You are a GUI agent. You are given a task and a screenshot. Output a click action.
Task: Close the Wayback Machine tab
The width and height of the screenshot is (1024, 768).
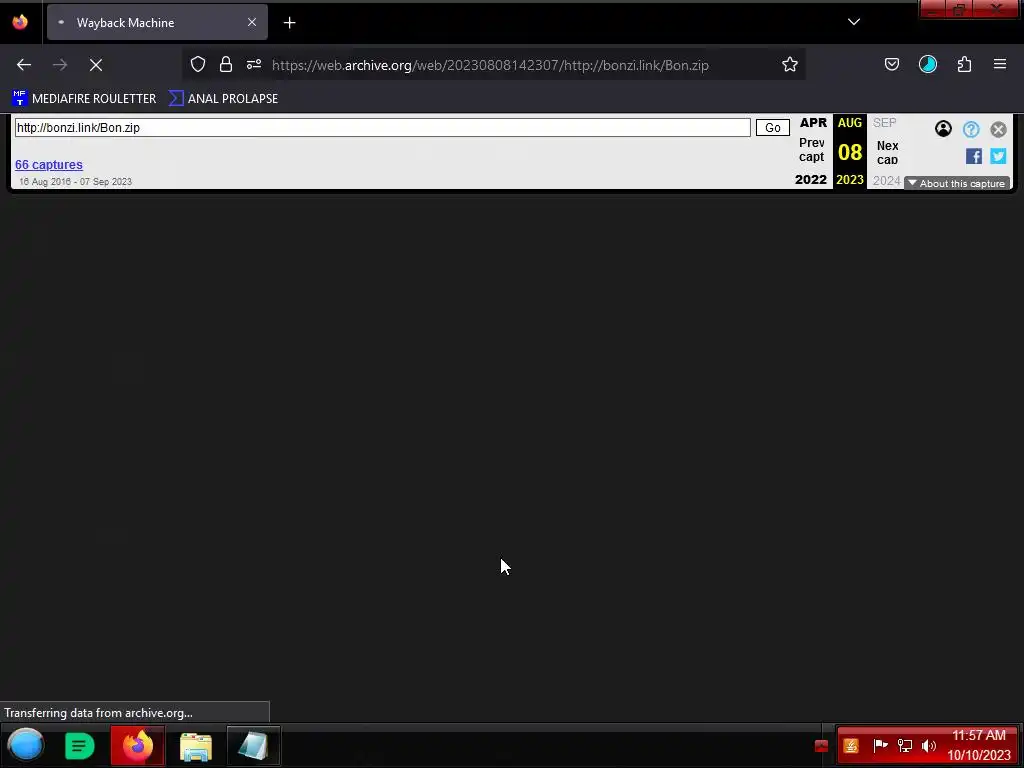pyautogui.click(x=251, y=22)
